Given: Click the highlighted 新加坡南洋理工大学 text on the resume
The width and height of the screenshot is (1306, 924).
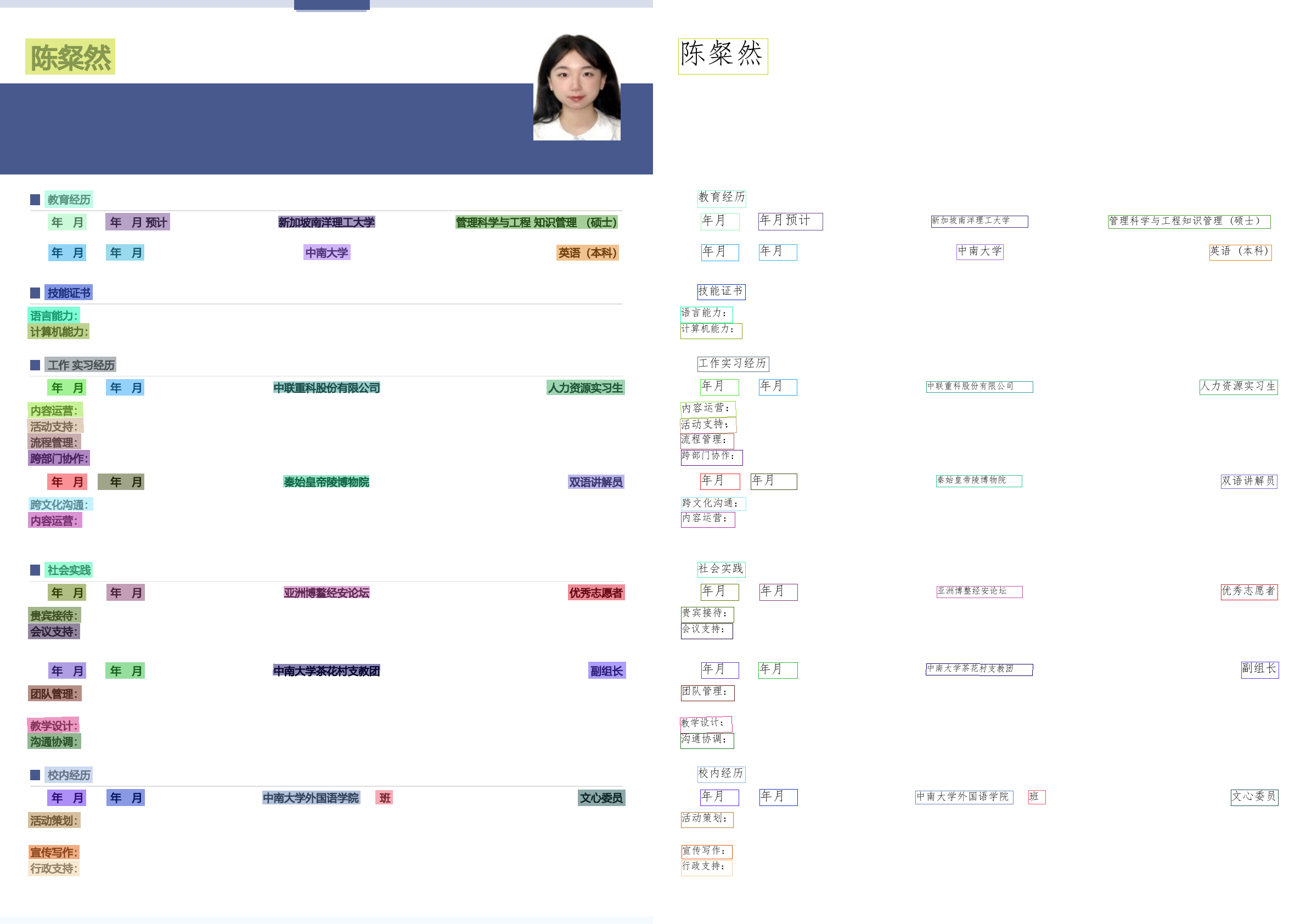Looking at the screenshot, I should pos(326,222).
